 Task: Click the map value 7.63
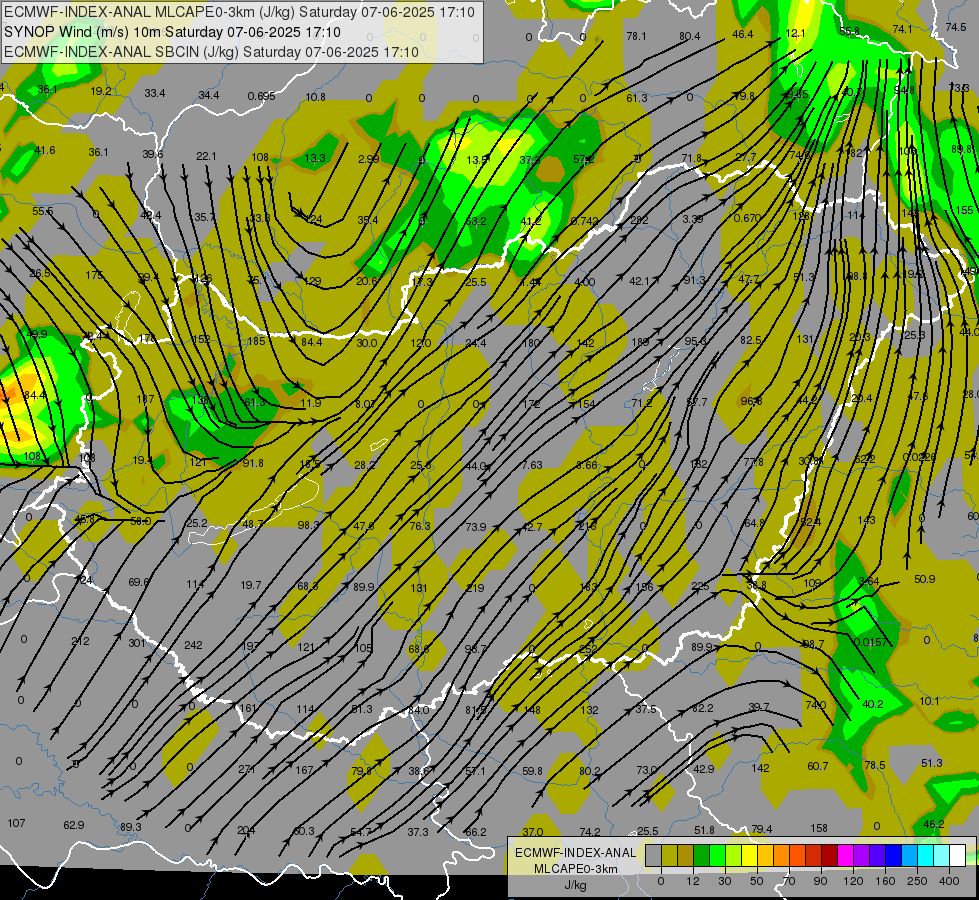[x=532, y=465]
